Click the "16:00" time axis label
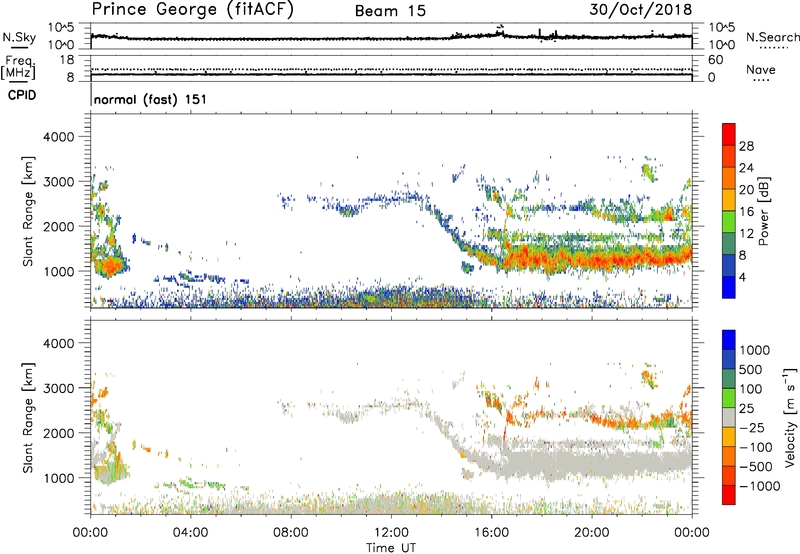800x554 pixels. tap(491, 533)
